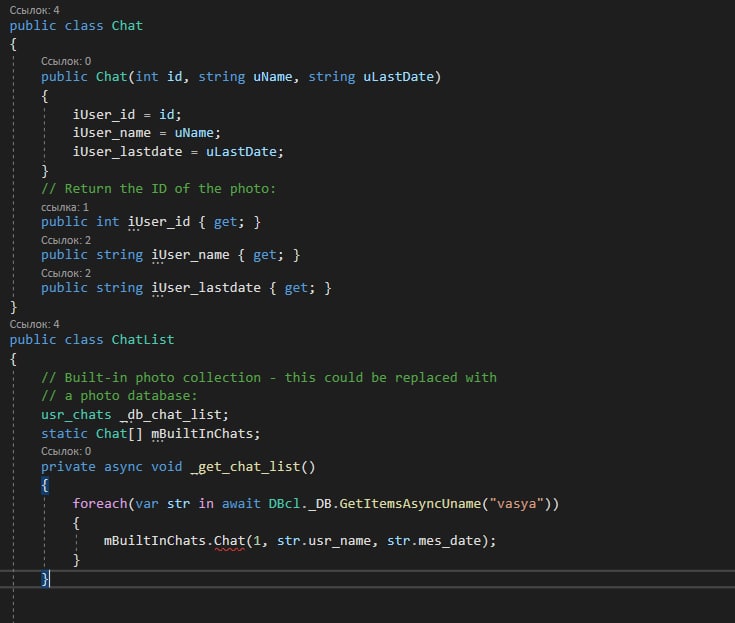Viewport: 735px width, 623px height.
Task: Click mes_date in 'str.mes_date'
Action: [449, 541]
